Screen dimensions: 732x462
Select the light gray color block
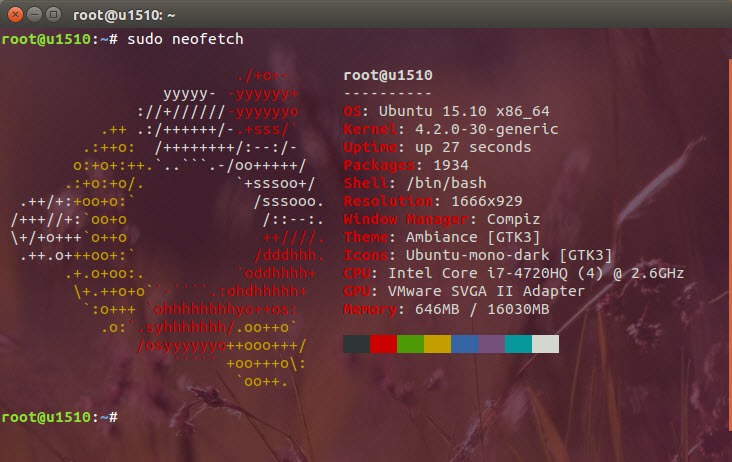pyautogui.click(x=545, y=345)
